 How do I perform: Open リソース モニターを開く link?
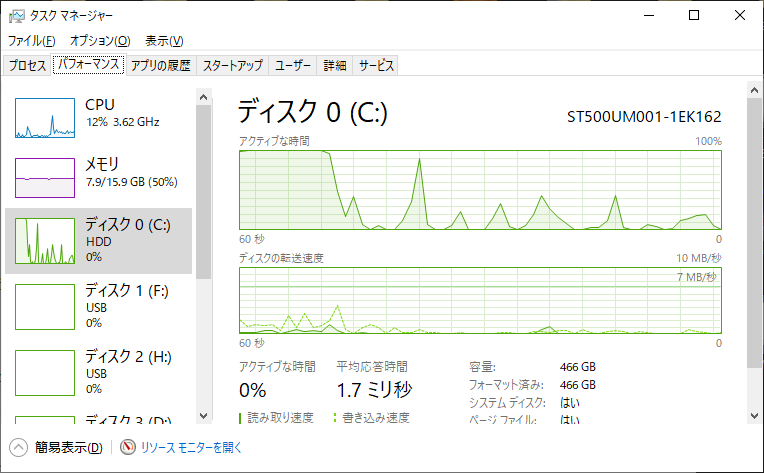[x=191, y=448]
